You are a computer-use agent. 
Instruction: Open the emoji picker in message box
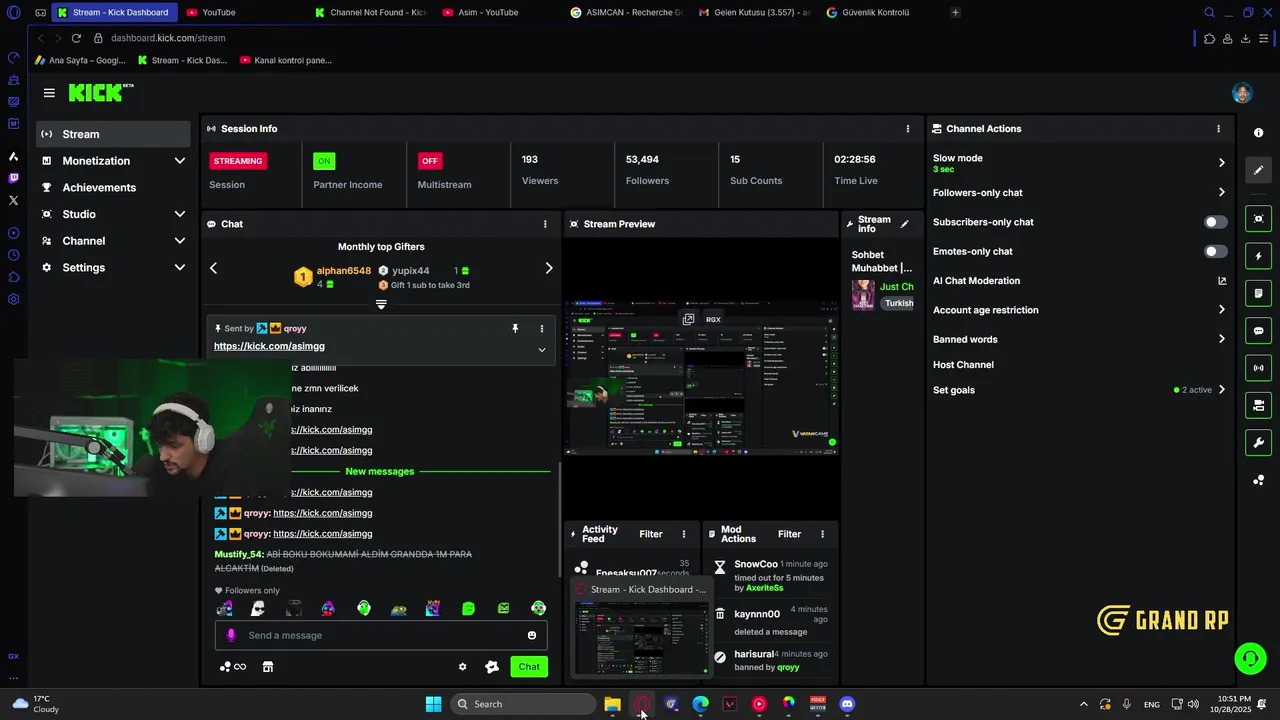(532, 635)
